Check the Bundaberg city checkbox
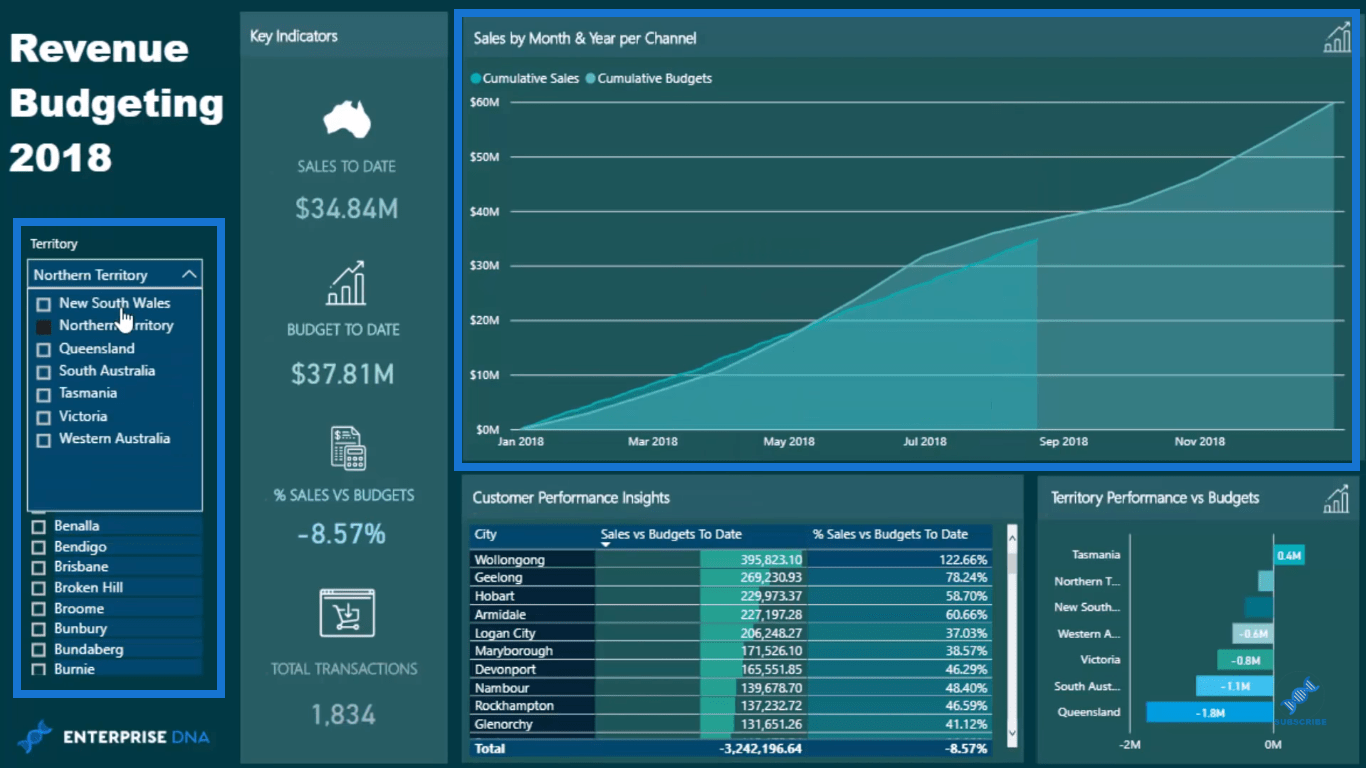 39,650
